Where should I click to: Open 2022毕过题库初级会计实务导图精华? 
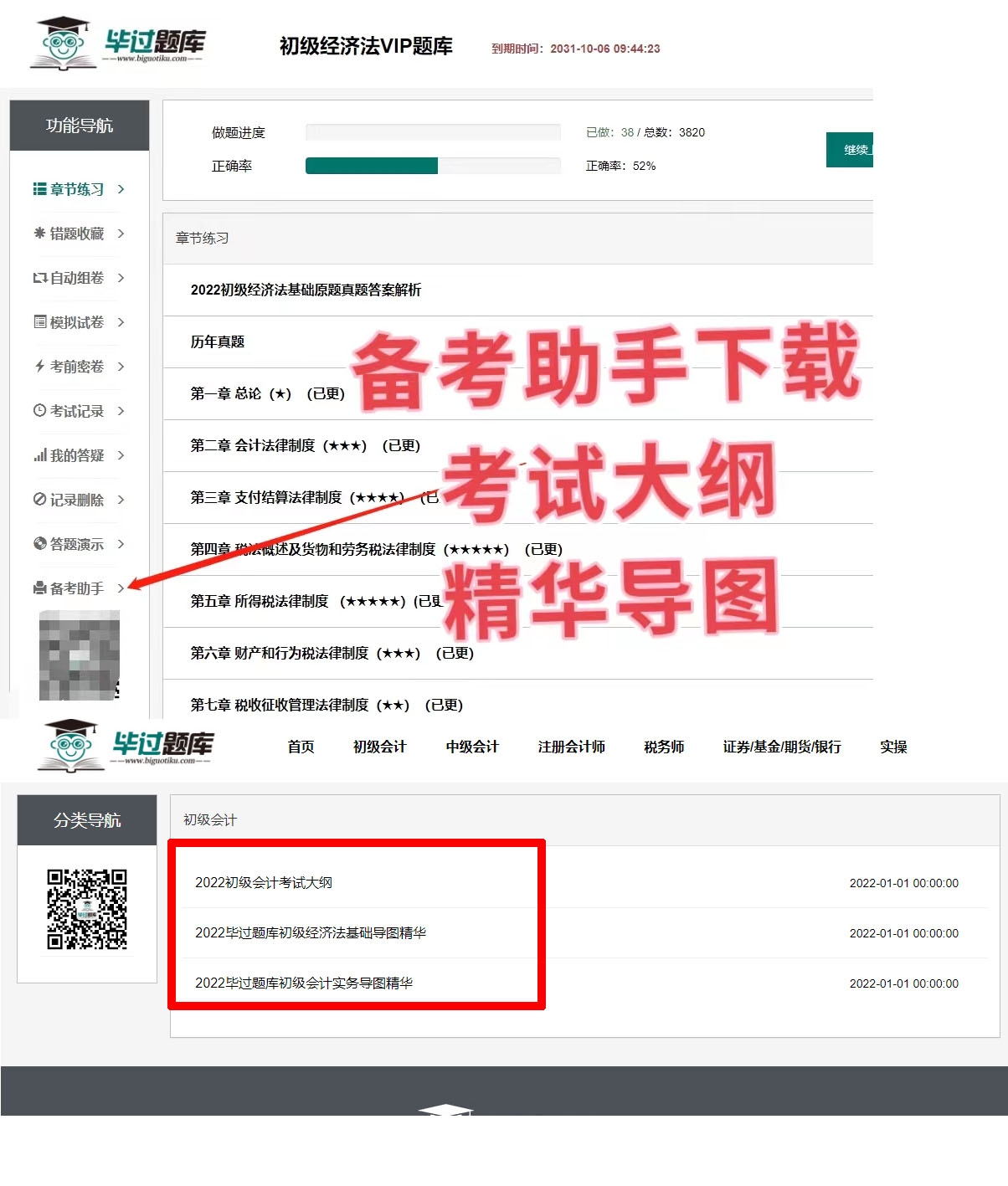pyautogui.click(x=304, y=983)
